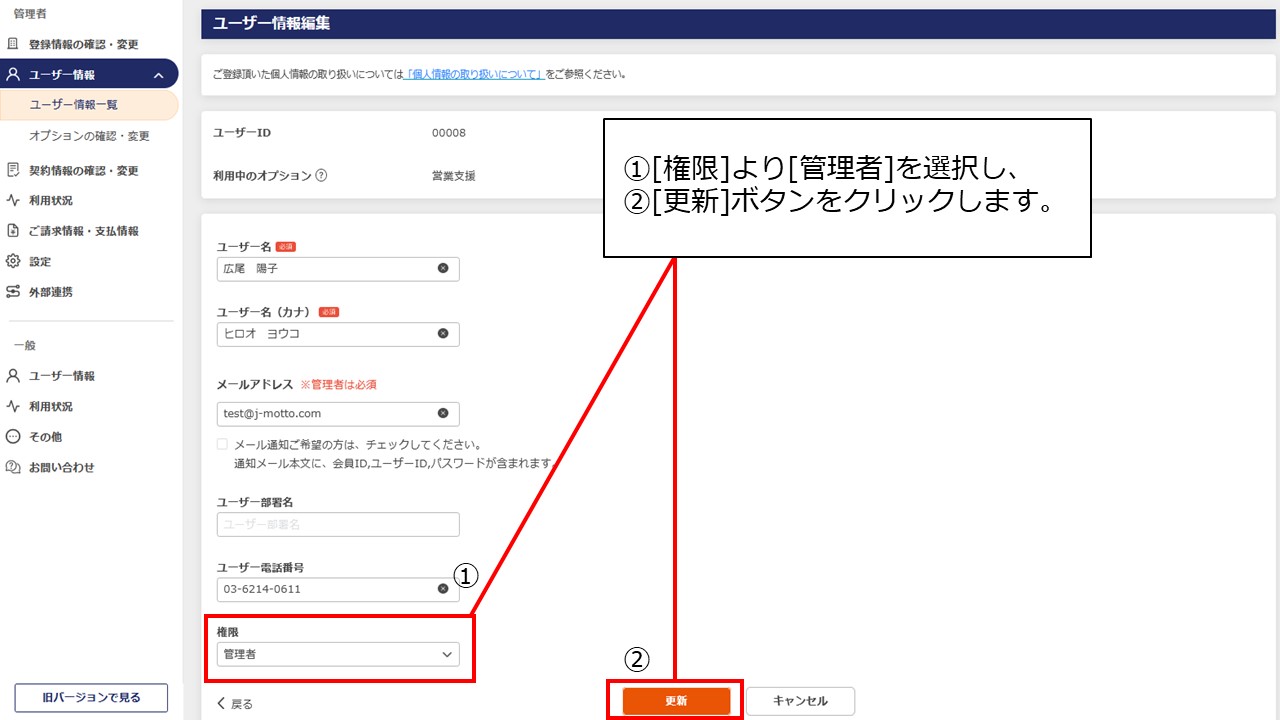
Task: Click the user ID value 00008
Action: click(x=448, y=133)
